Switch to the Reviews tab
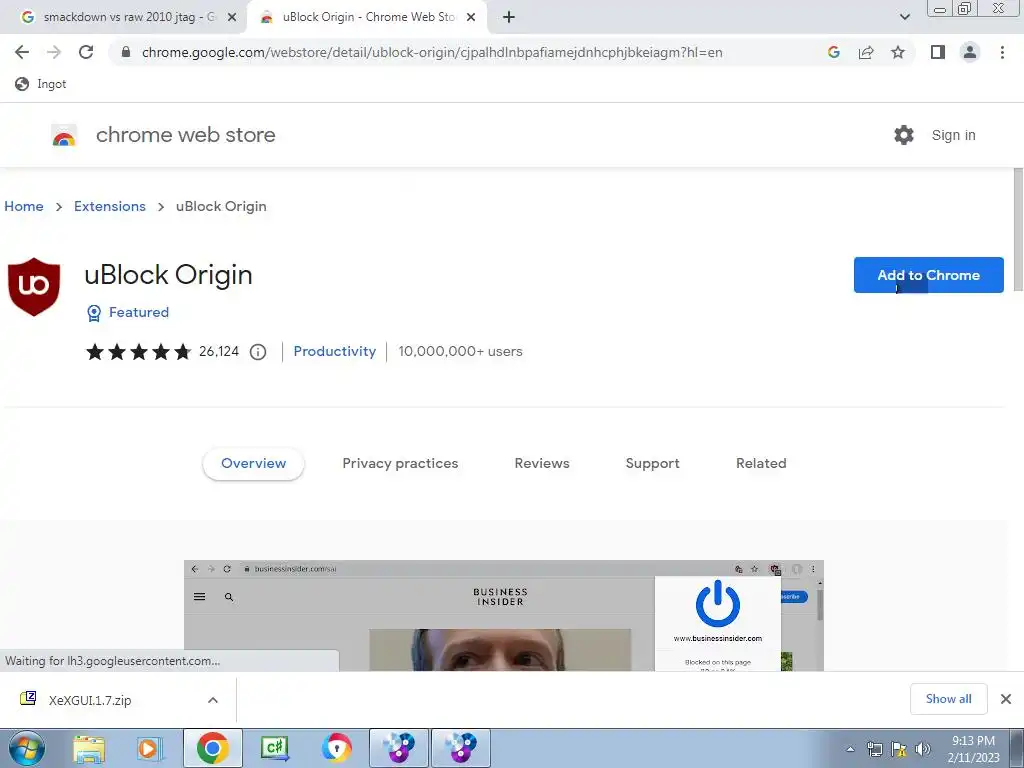1024x768 pixels. 542,463
